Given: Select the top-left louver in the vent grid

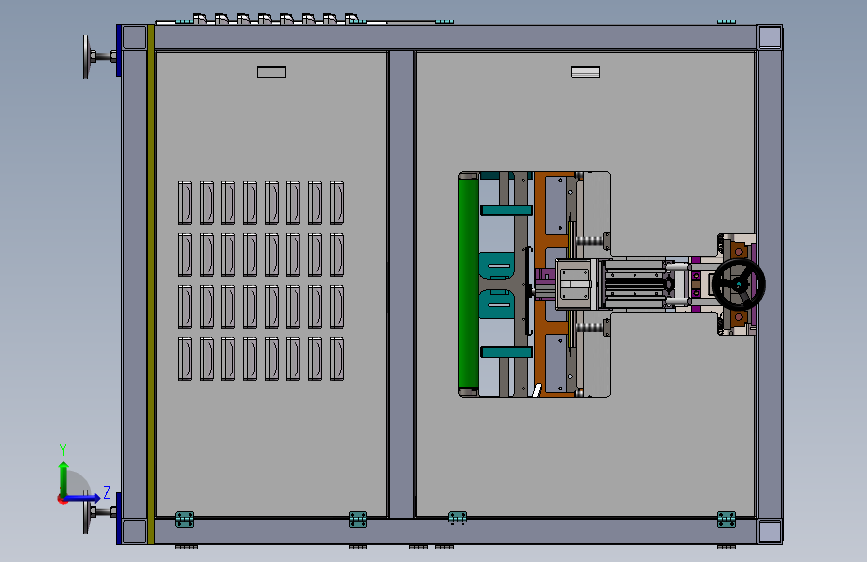Looking at the screenshot, I should pos(185,202).
